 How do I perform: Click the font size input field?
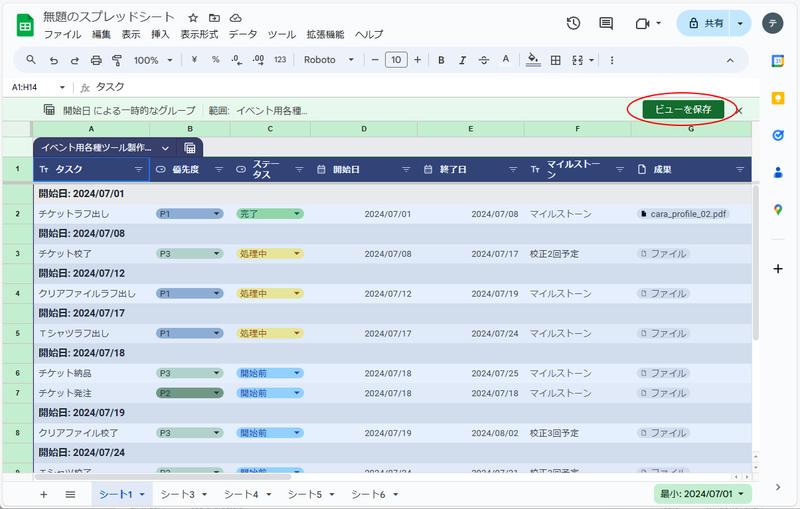click(396, 60)
